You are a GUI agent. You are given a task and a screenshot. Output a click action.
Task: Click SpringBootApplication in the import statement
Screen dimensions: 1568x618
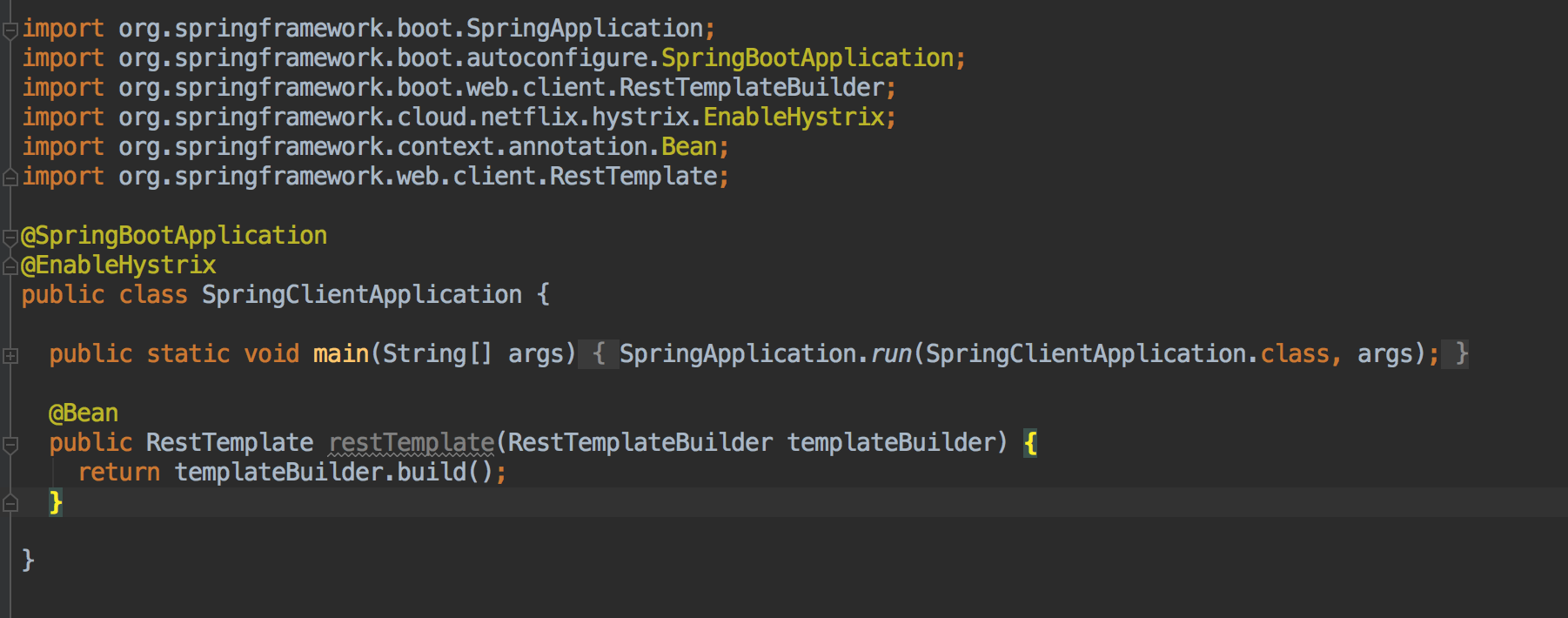[807, 58]
